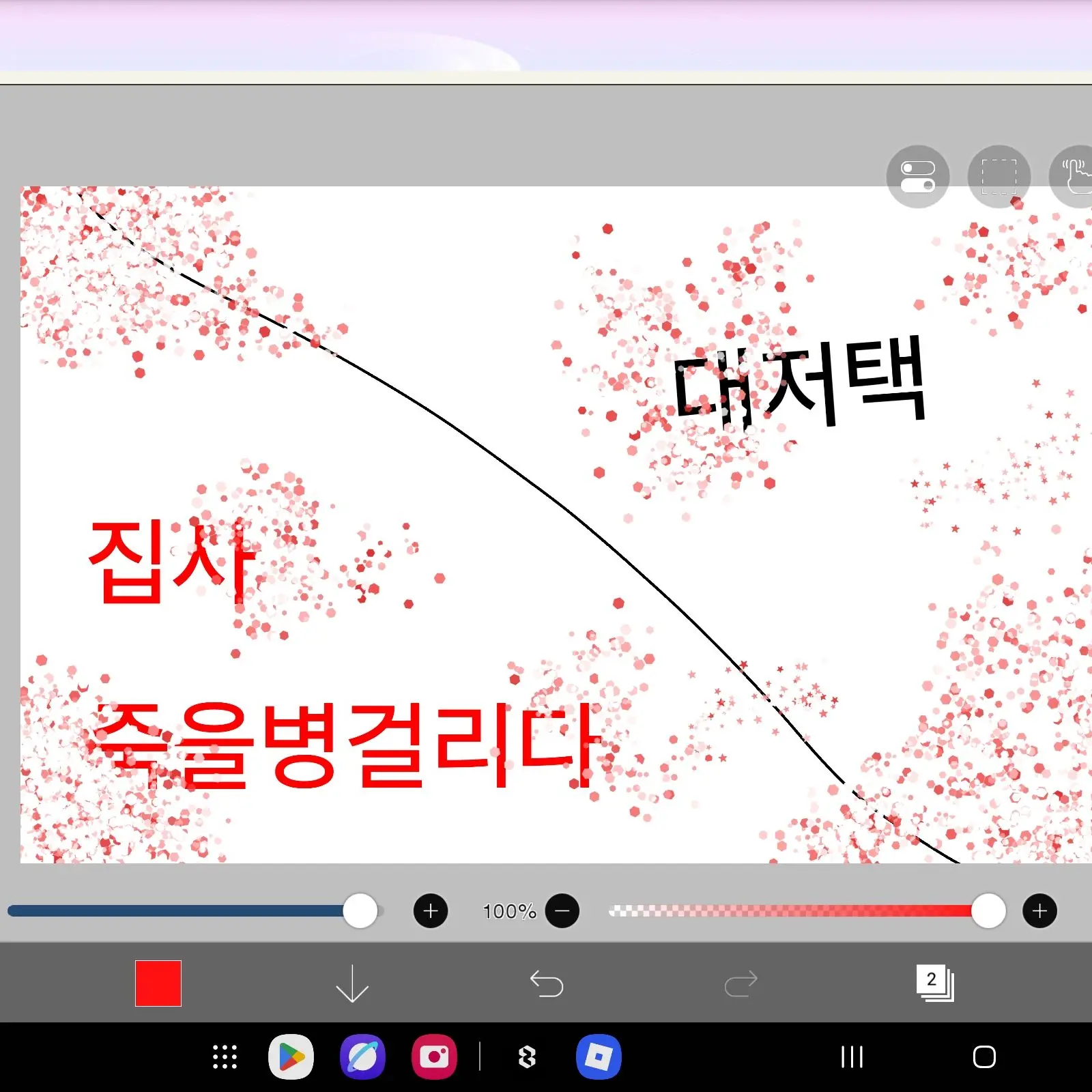This screenshot has height=1092, width=1092.
Task: Select the rectangular Selection tool
Action: pyautogui.click(x=998, y=177)
